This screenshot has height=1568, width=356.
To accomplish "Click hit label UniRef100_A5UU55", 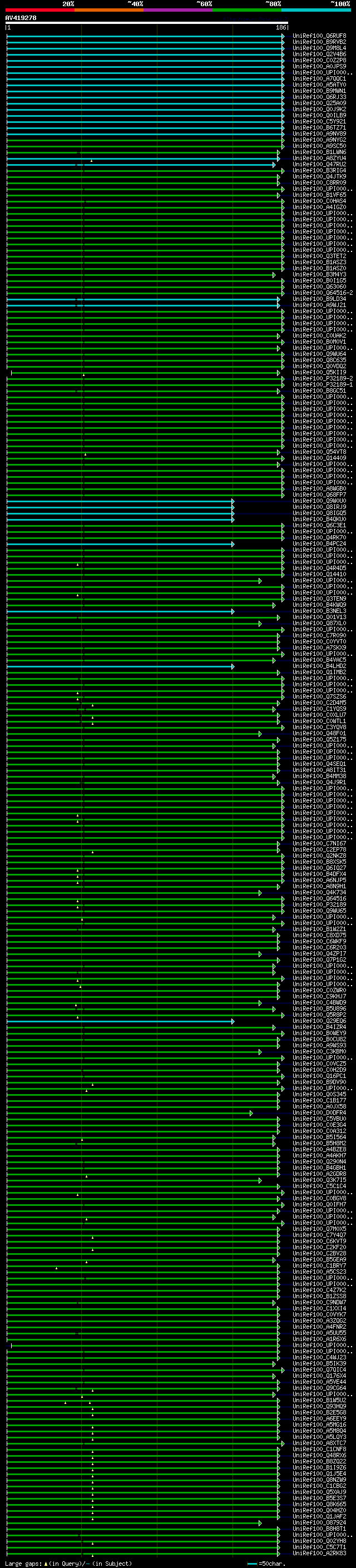I will (x=319, y=1333).
